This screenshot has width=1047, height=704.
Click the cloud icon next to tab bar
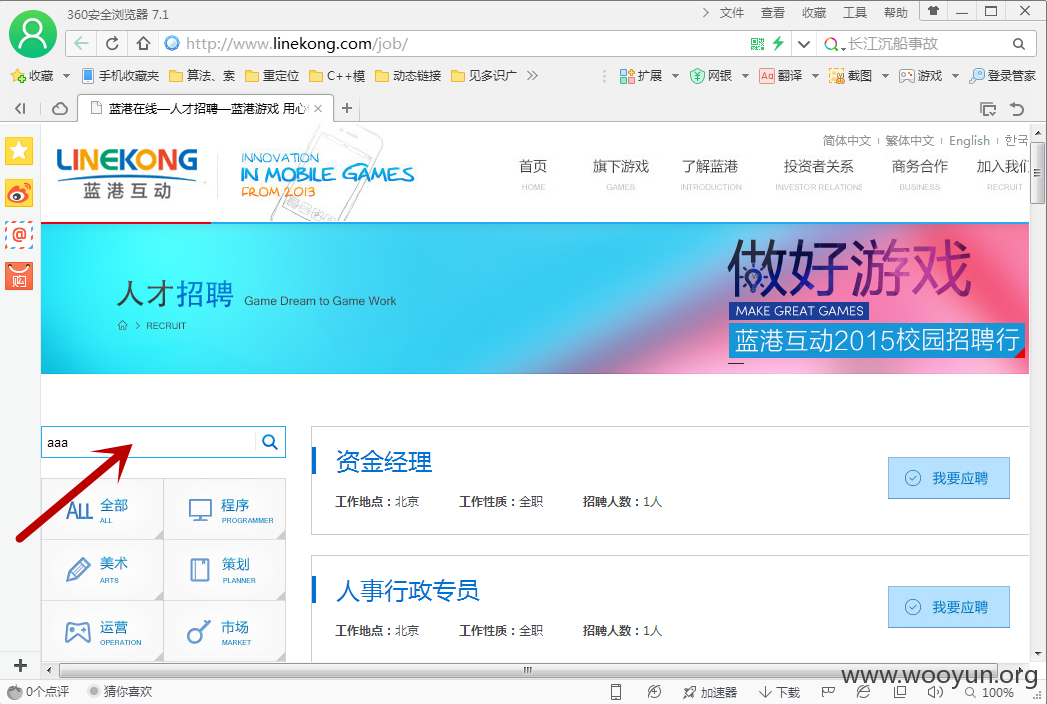click(x=60, y=108)
